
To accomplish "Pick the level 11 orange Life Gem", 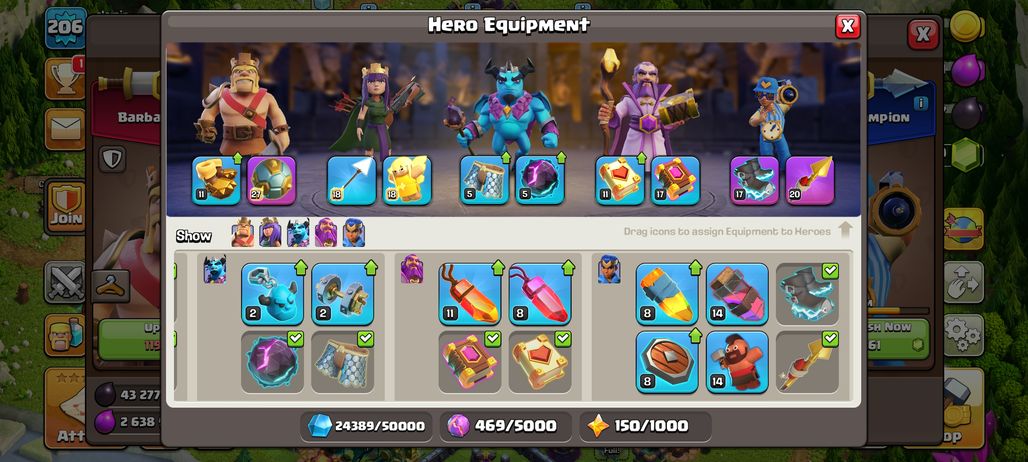I will coord(469,294).
